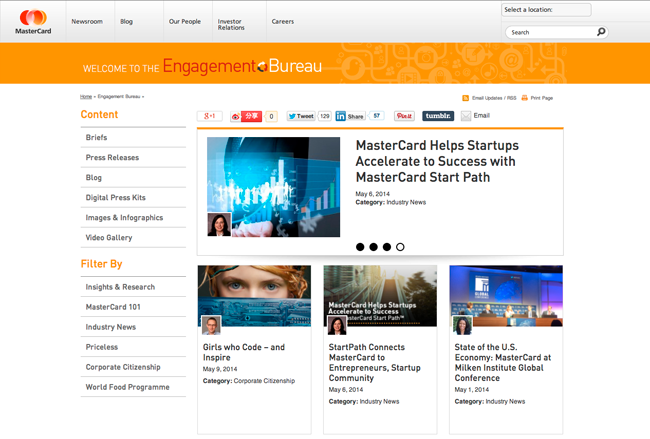Select the first carousel dot
This screenshot has height=439, width=650.
360,247
